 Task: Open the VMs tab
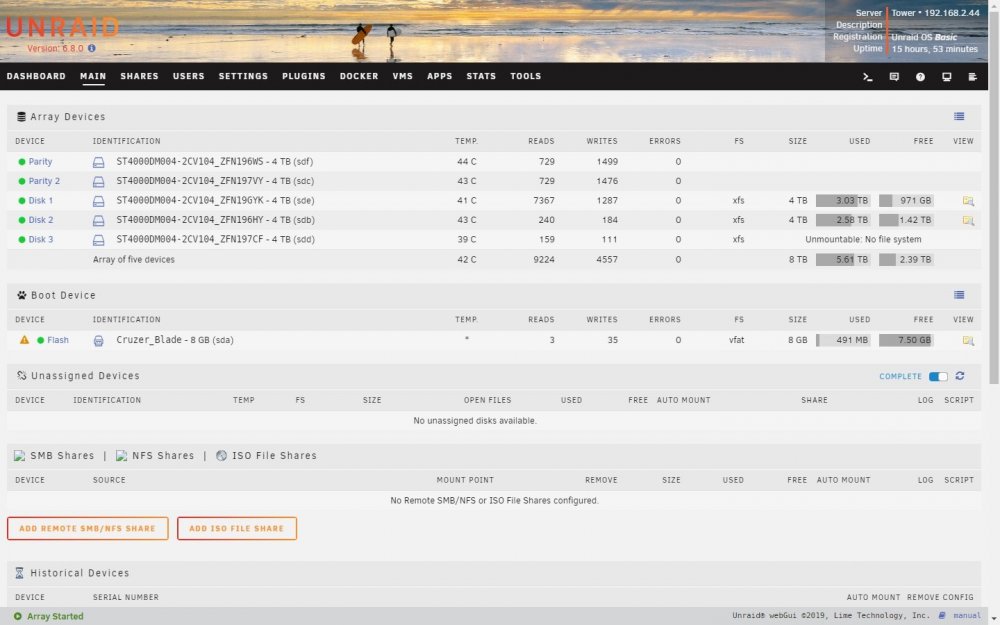(x=402, y=76)
